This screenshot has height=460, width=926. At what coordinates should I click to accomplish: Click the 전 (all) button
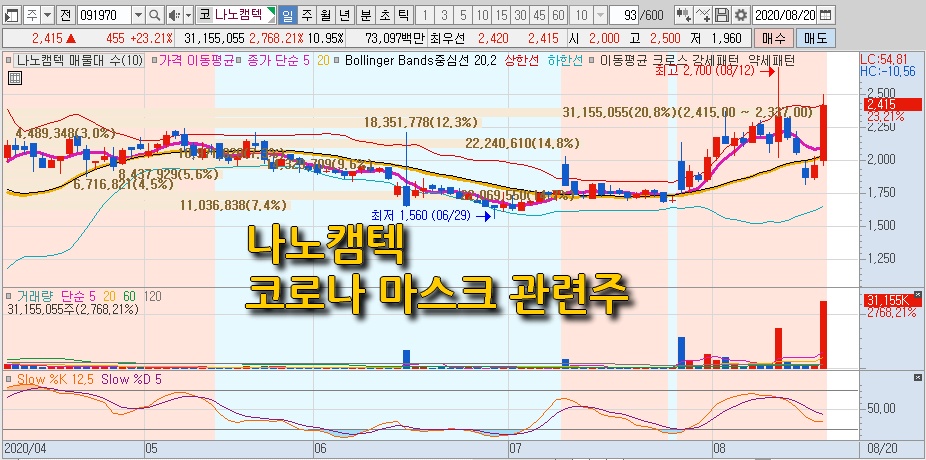66,15
